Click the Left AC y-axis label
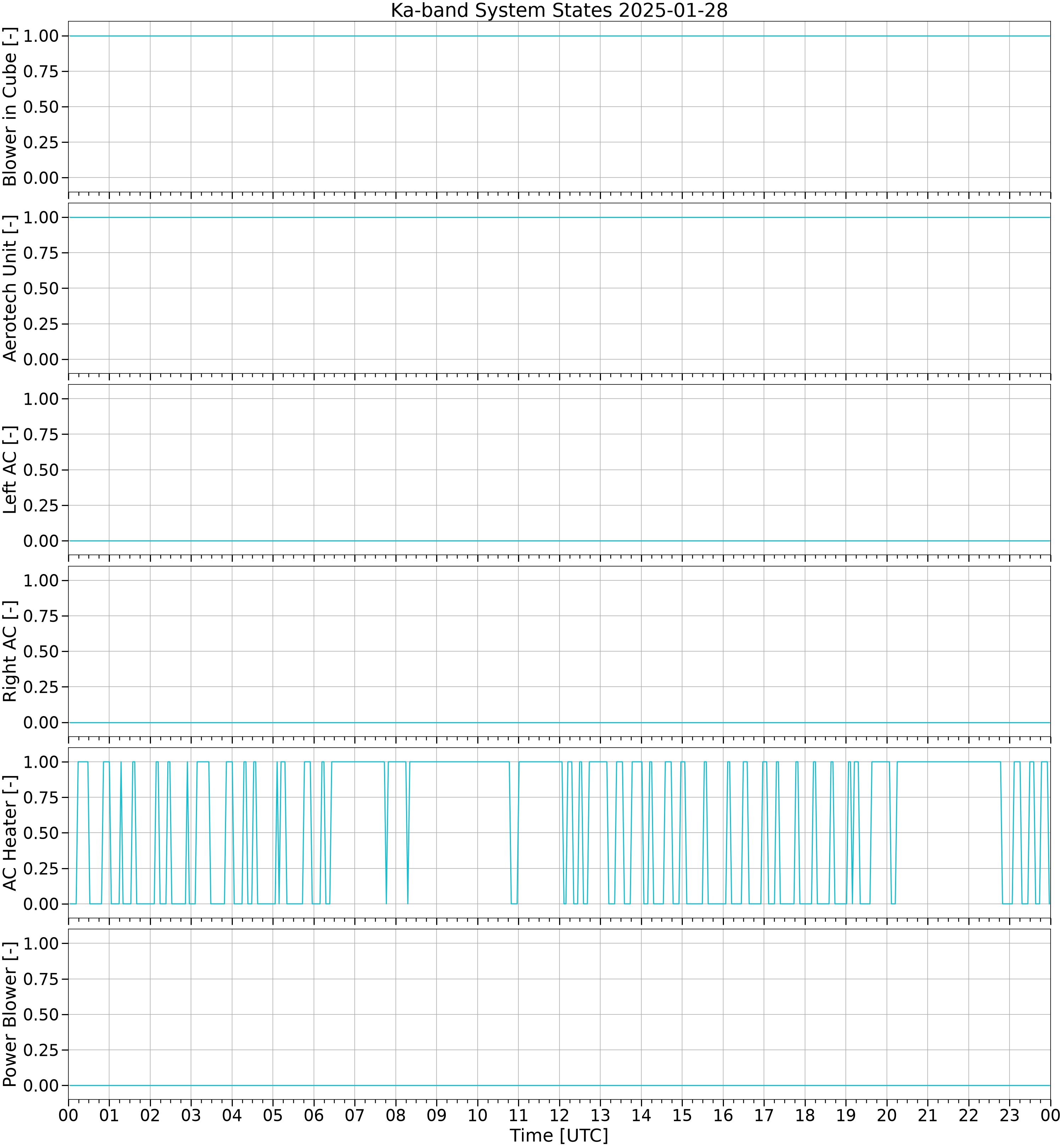 coord(10,470)
